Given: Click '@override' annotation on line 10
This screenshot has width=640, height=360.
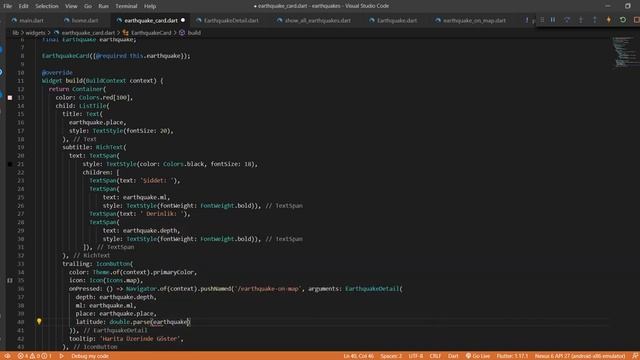Looking at the screenshot, I should pyautogui.click(x=57, y=73).
